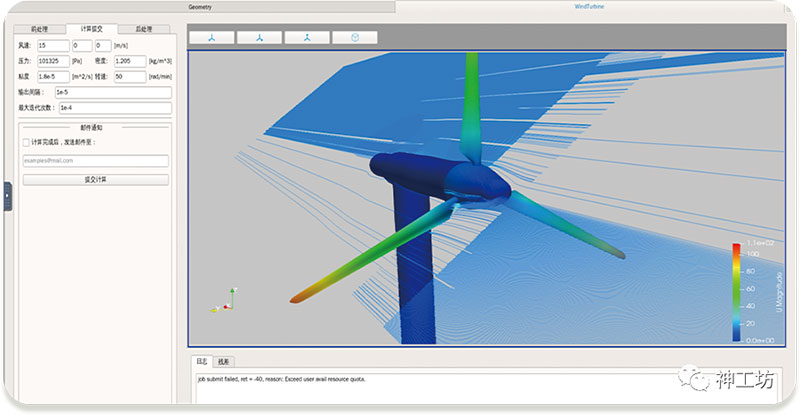This screenshot has height=415, width=800.
Task: Switch to the 前处理 pre-processing tab
Action: (40, 29)
